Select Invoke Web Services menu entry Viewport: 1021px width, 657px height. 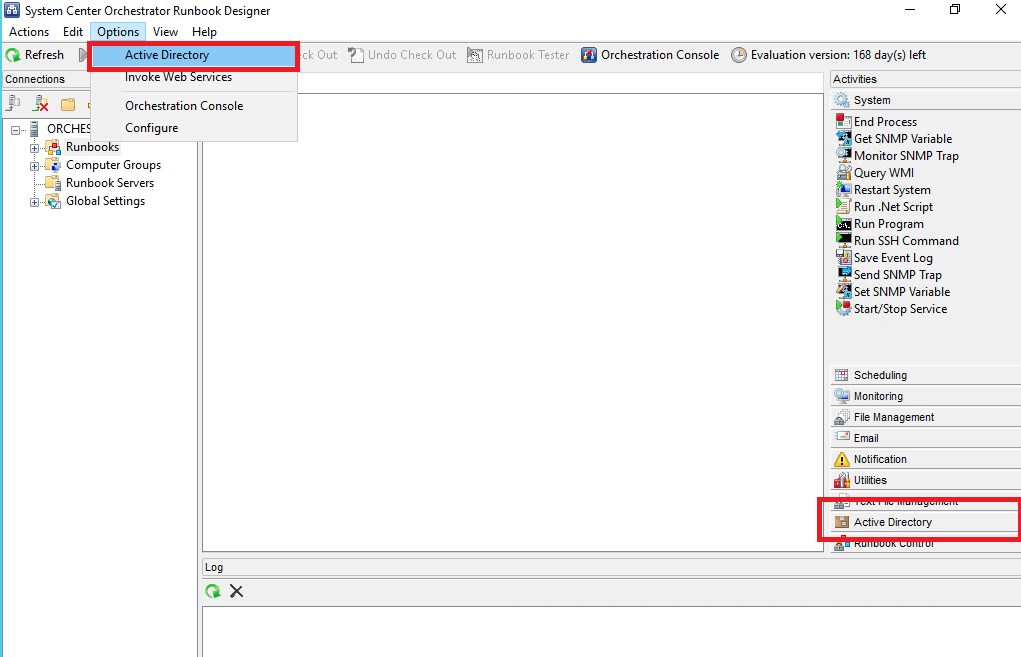pos(178,77)
